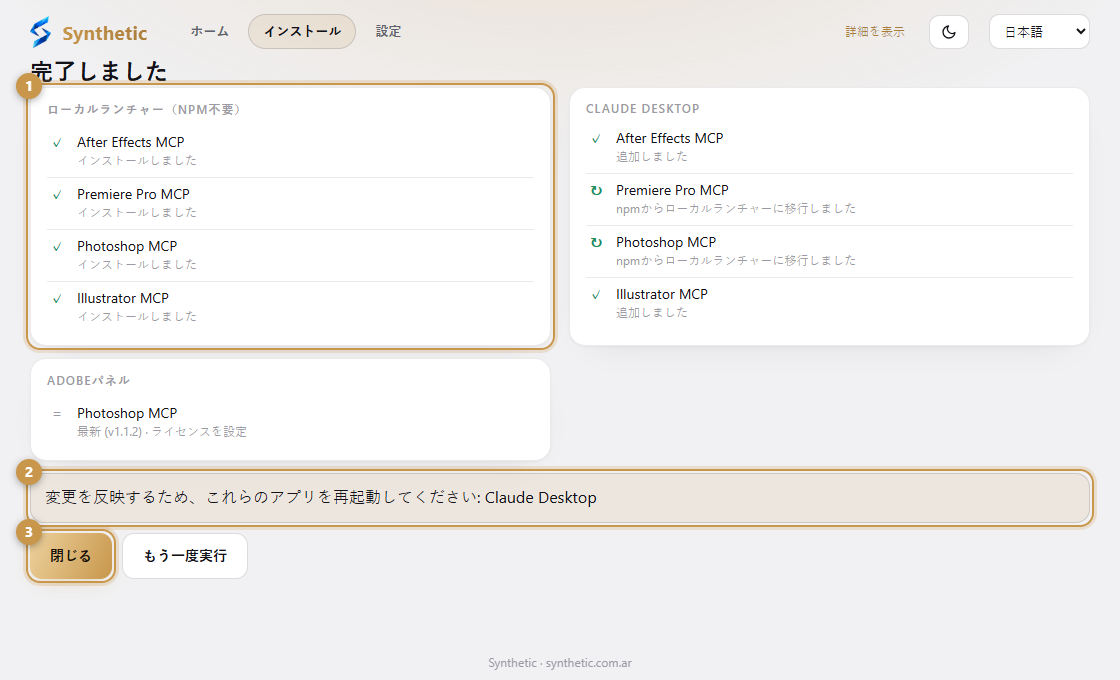Select 'Illustrator MCP' text in local launcher card
The image size is (1120, 680).
pos(123,298)
